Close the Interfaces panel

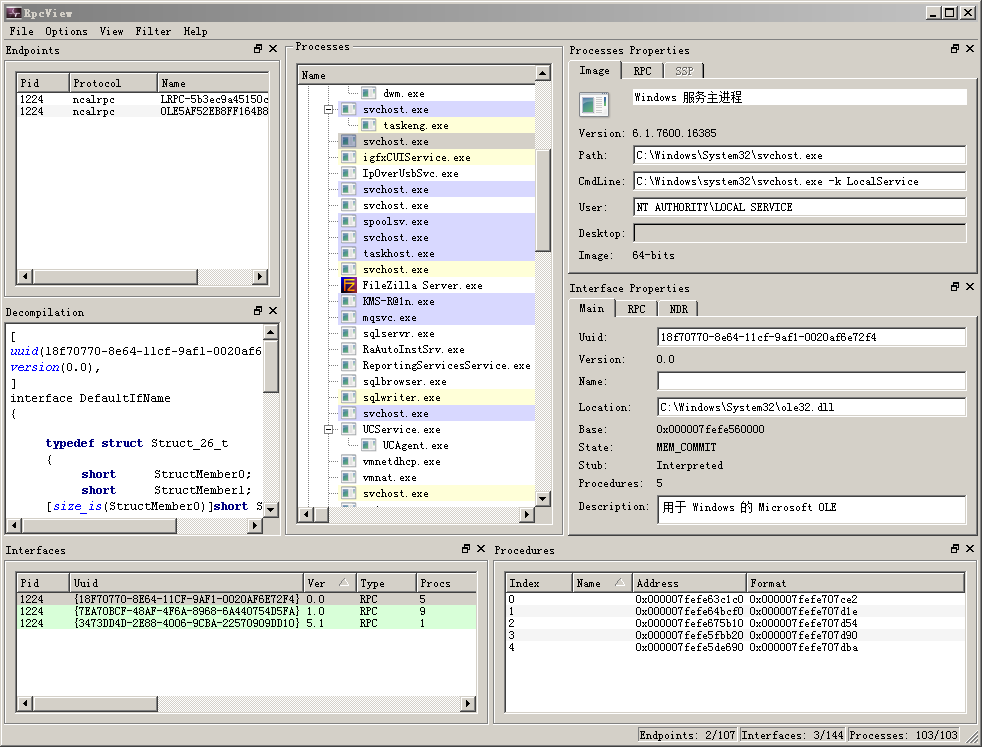tap(481, 549)
